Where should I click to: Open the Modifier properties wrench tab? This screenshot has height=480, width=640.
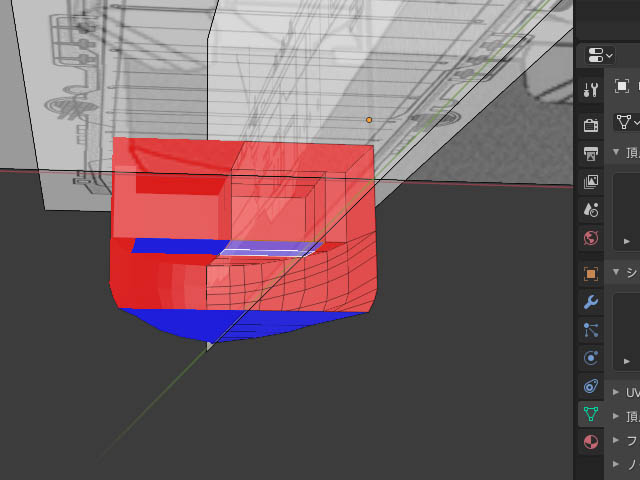591,302
